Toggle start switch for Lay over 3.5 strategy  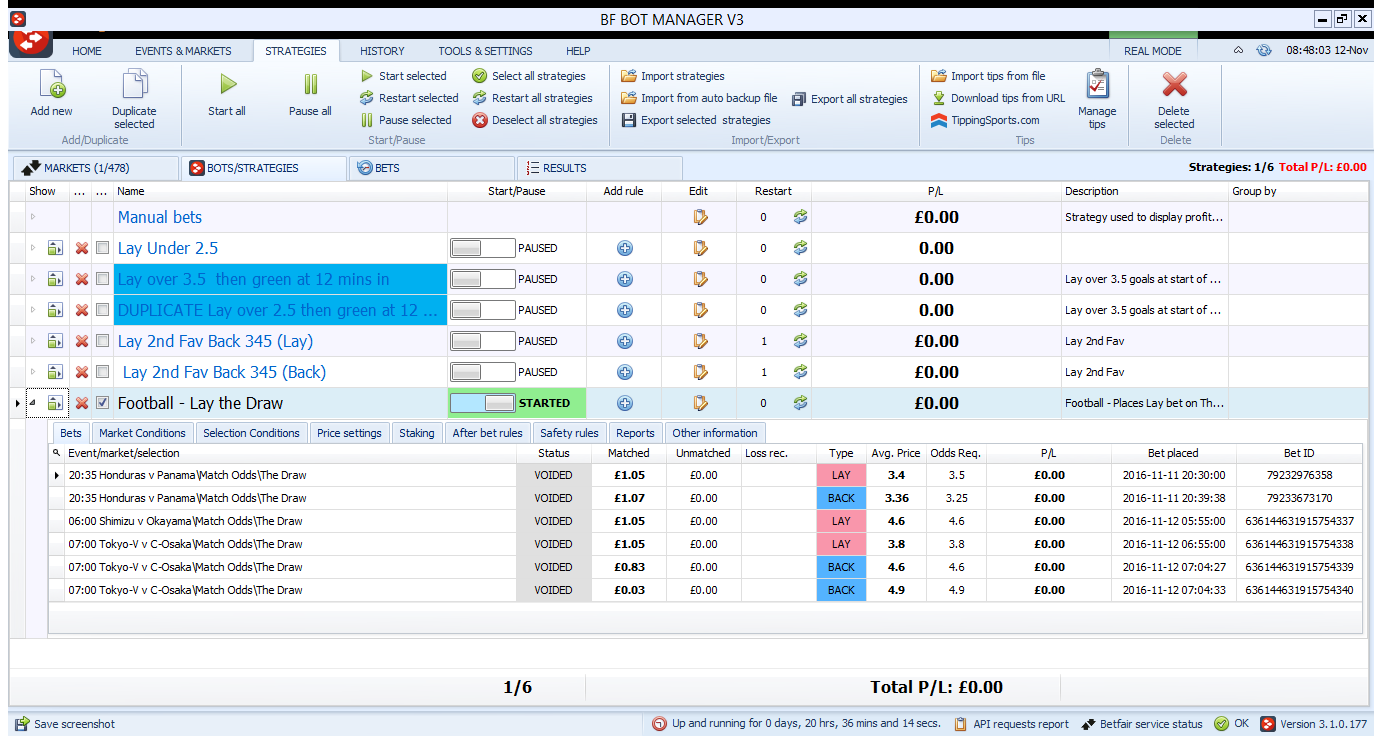click(483, 279)
